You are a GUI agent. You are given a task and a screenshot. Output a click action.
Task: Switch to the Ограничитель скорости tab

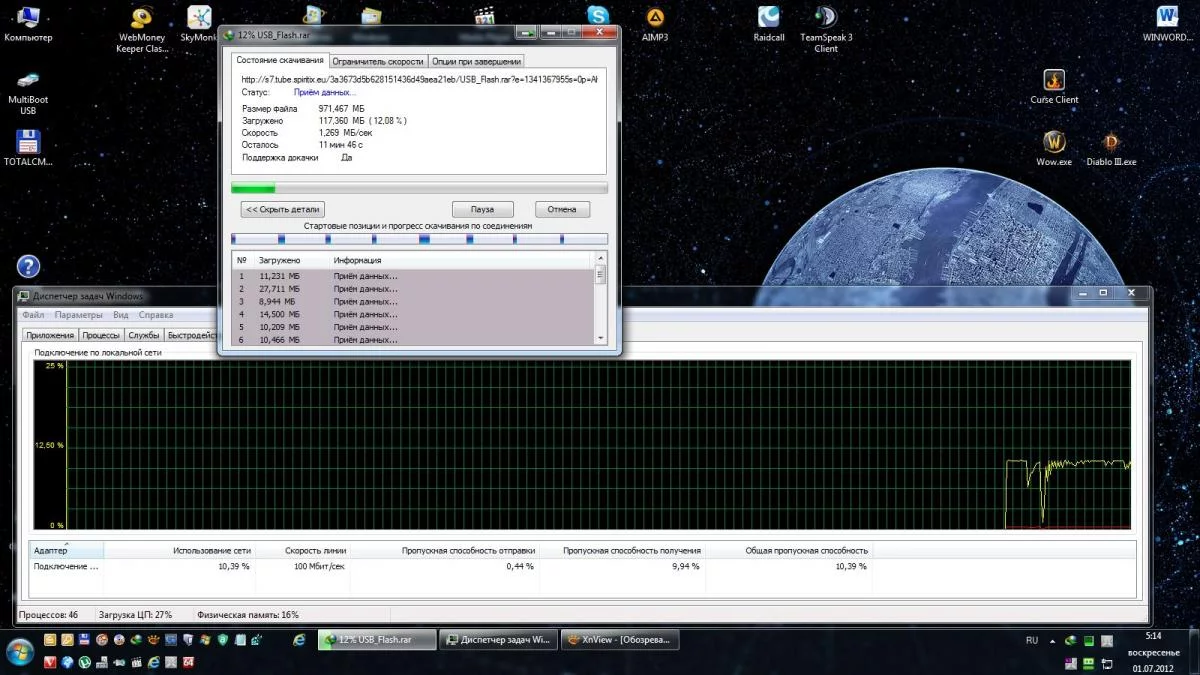pos(378,61)
